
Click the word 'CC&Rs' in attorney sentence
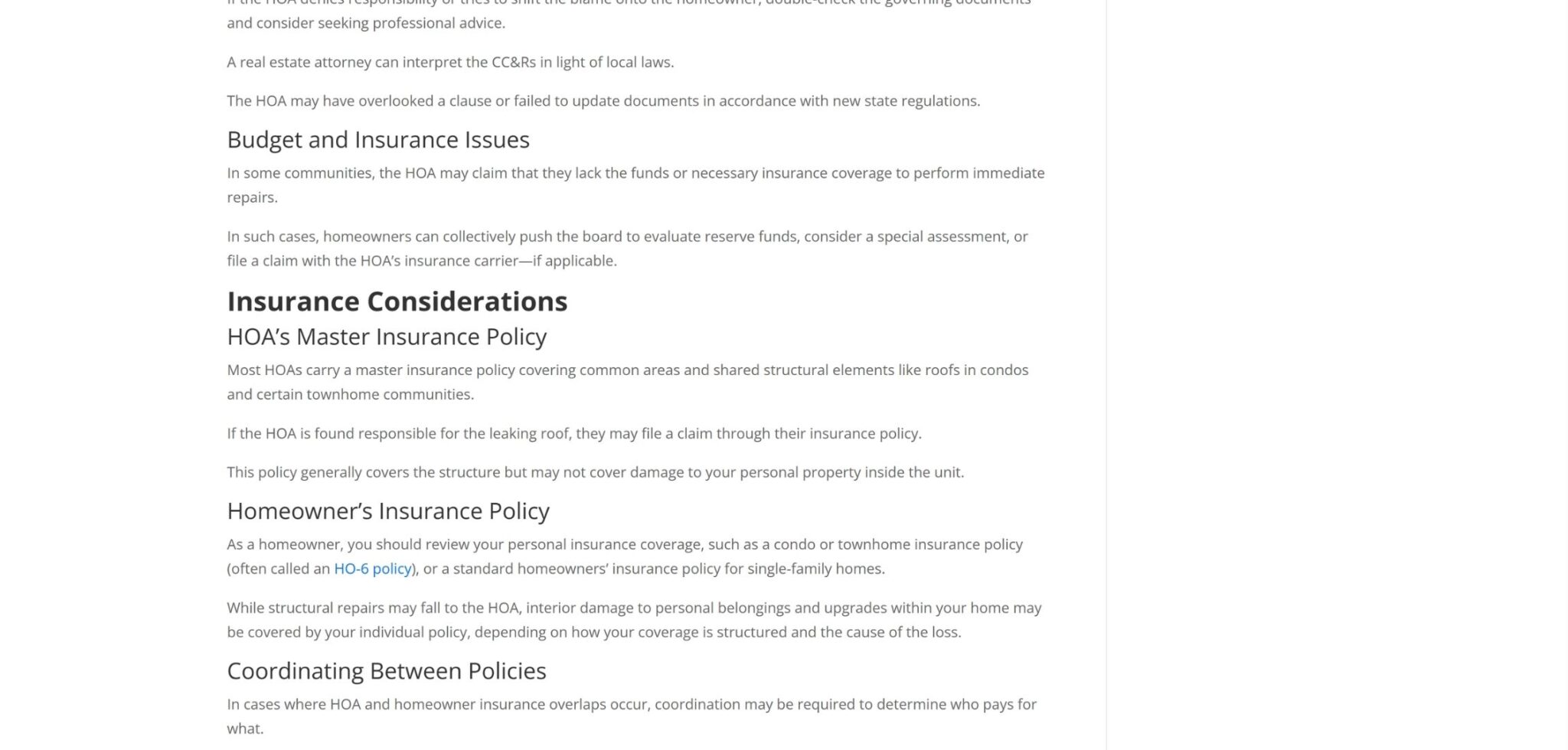[513, 62]
